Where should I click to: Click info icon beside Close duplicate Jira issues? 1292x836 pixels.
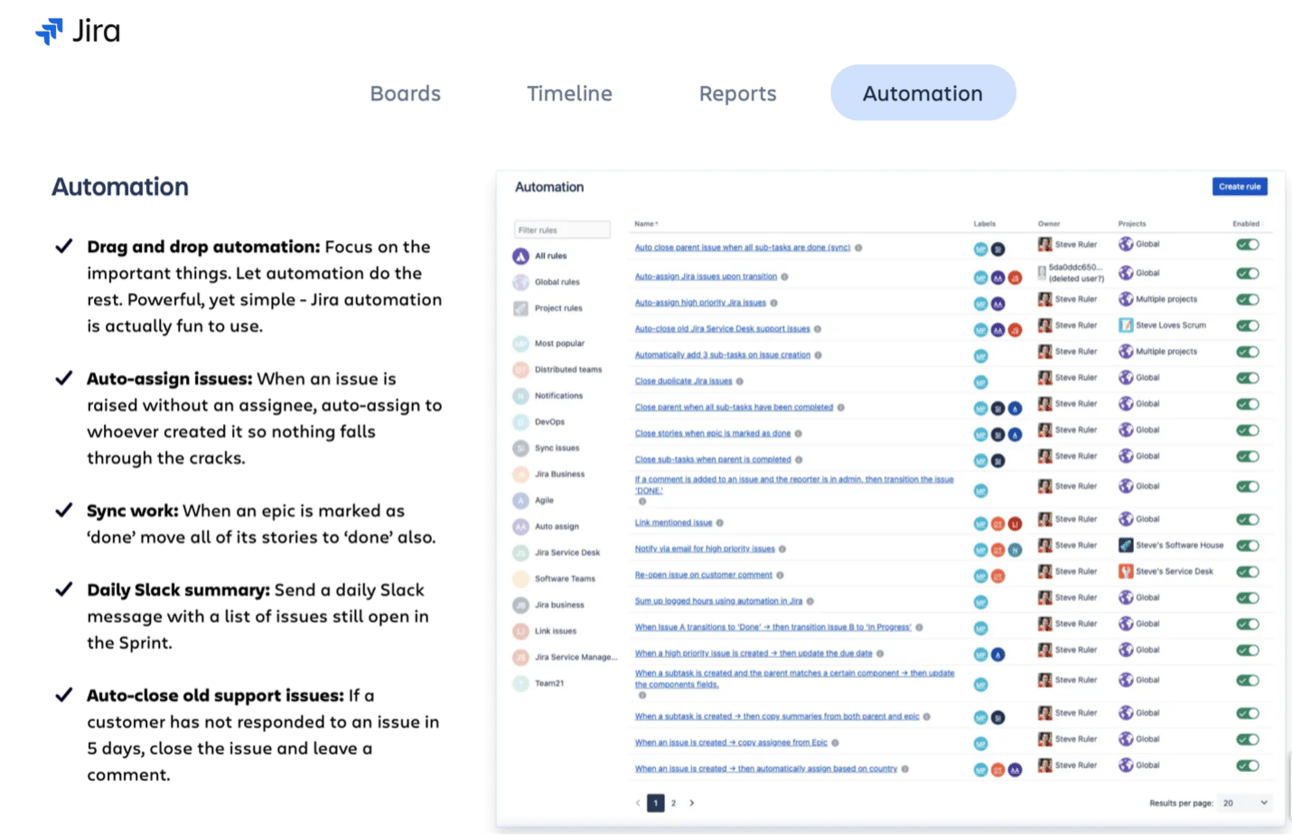(740, 381)
